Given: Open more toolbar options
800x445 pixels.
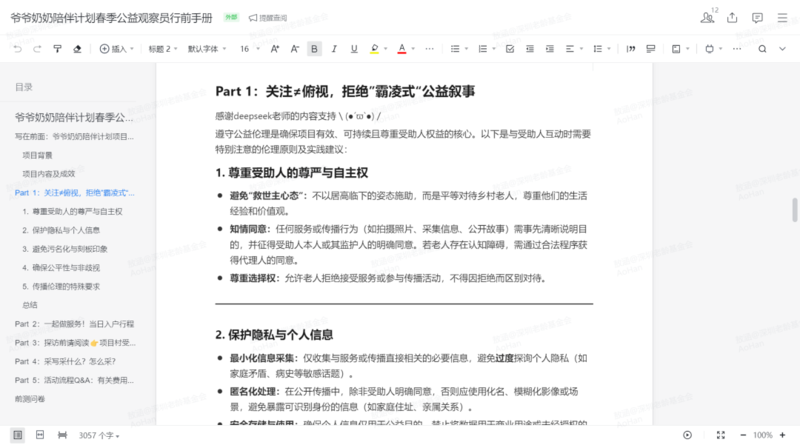Looking at the screenshot, I should tap(737, 49).
